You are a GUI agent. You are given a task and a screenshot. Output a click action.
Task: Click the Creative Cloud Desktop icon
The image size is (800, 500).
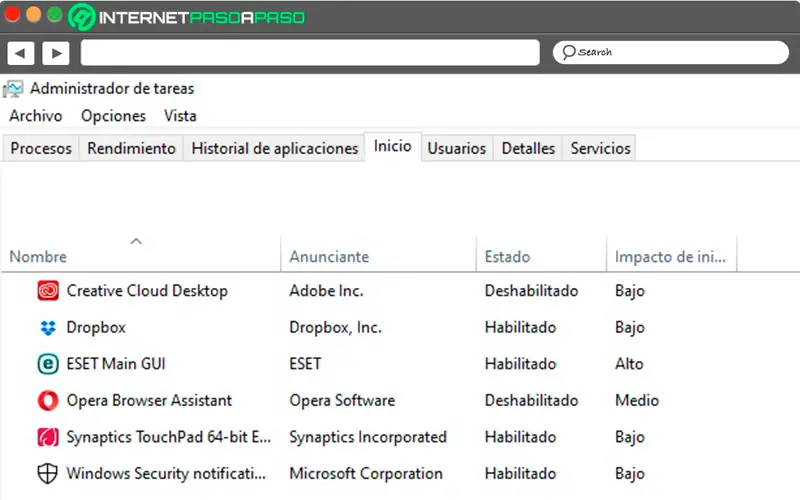48,291
